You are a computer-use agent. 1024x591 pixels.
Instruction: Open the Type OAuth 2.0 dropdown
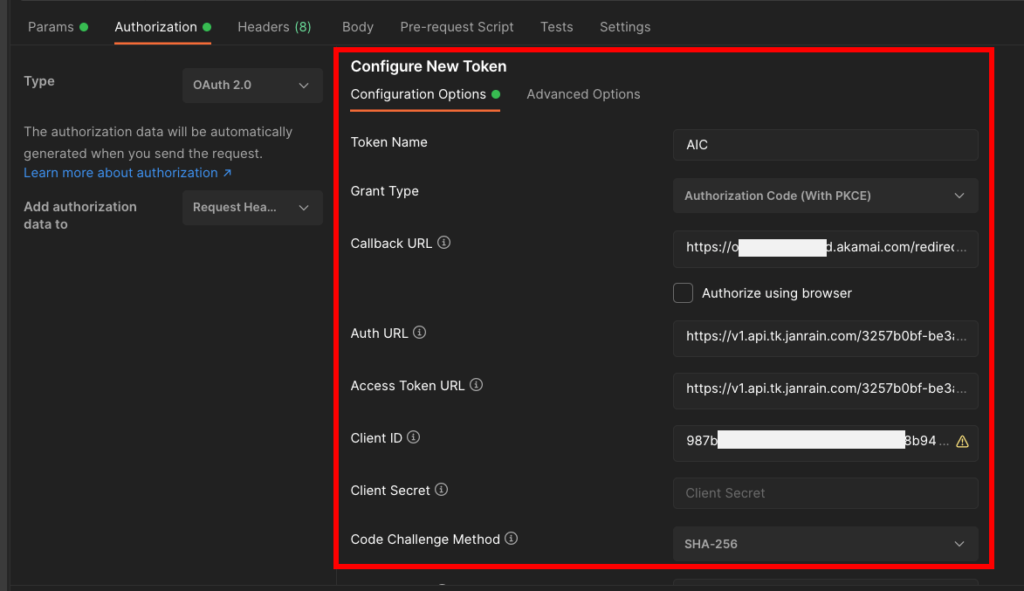(x=252, y=86)
